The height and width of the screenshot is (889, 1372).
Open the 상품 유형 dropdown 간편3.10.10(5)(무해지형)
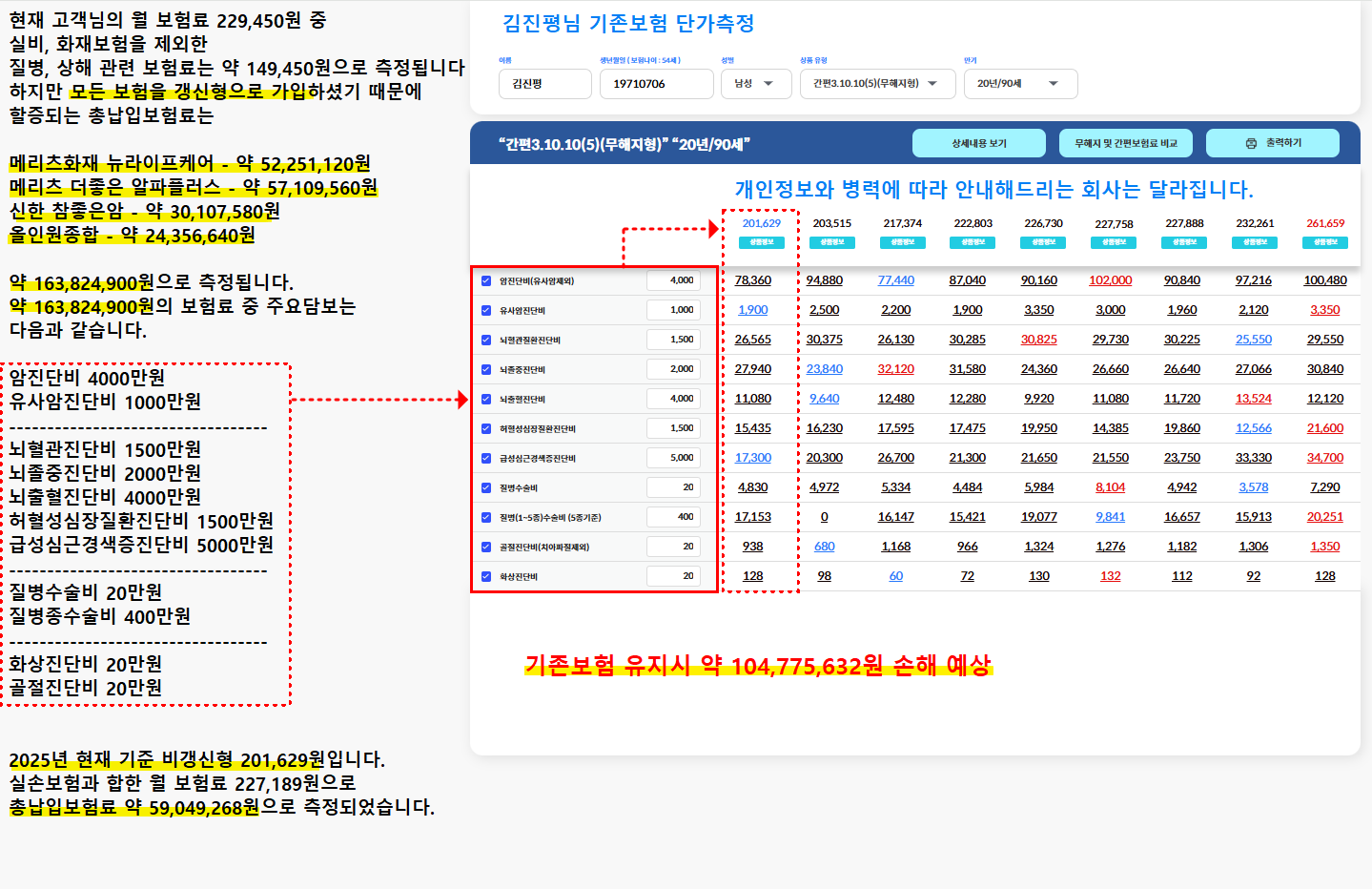tap(877, 84)
